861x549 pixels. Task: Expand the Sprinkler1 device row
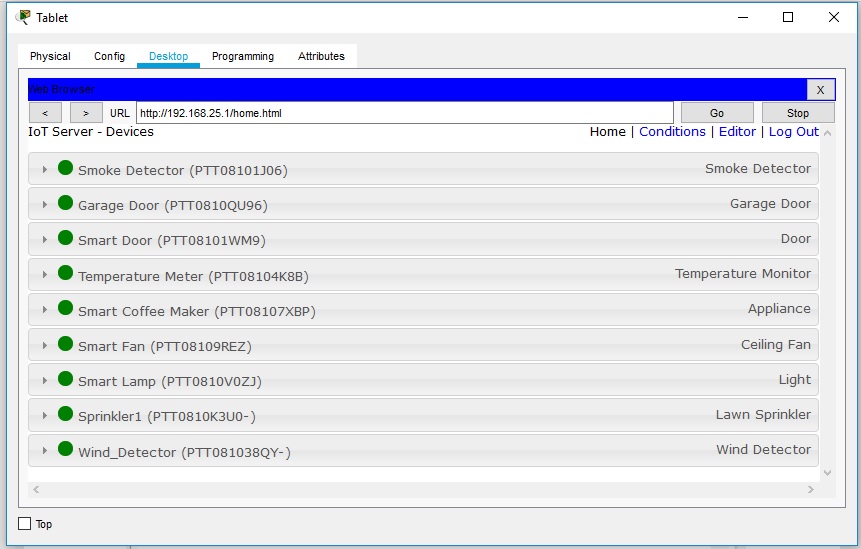(x=44, y=416)
